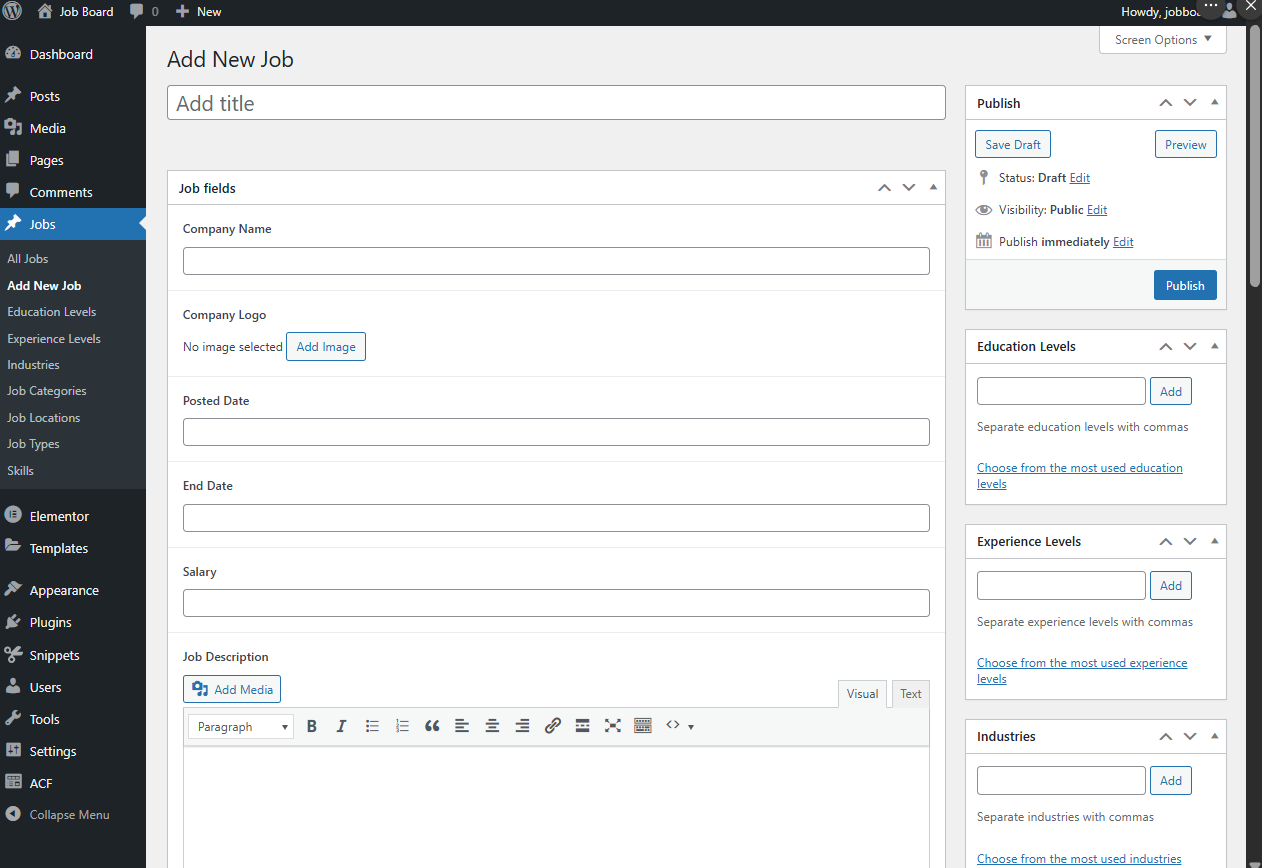Align text center in editor
1262x868 pixels.
point(492,726)
